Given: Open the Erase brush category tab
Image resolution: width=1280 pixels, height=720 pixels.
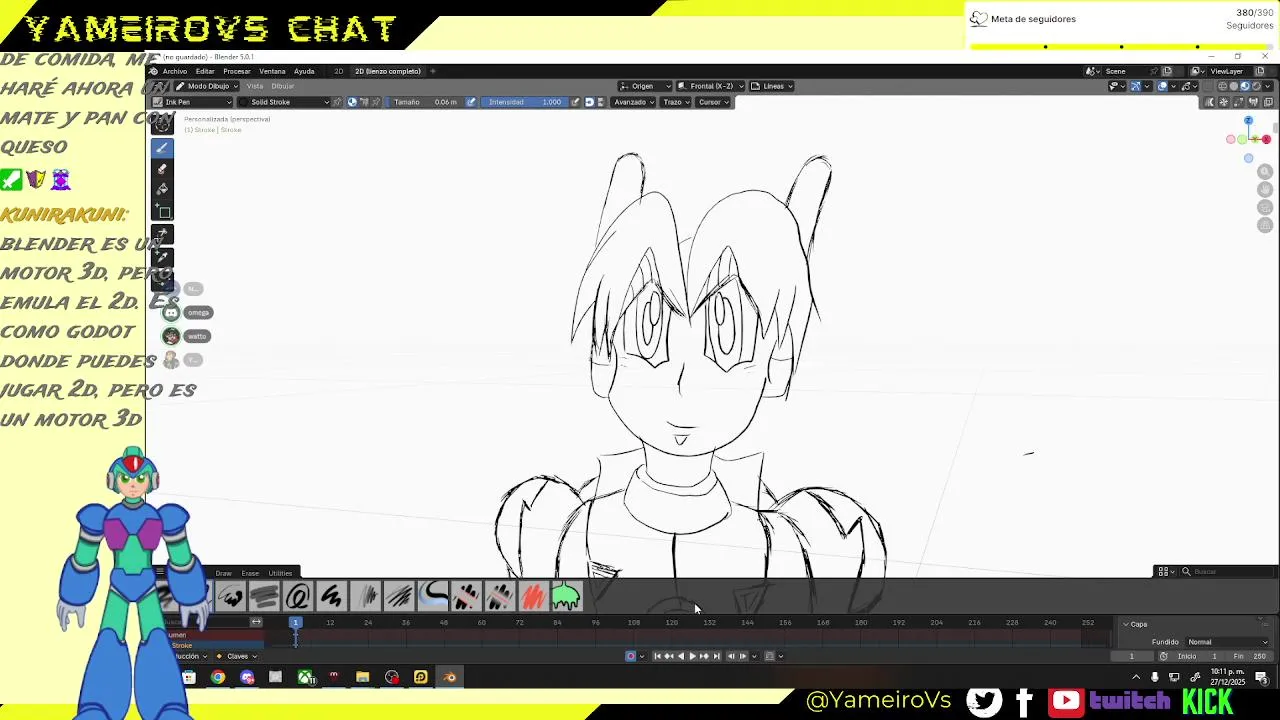Looking at the screenshot, I should (x=250, y=573).
